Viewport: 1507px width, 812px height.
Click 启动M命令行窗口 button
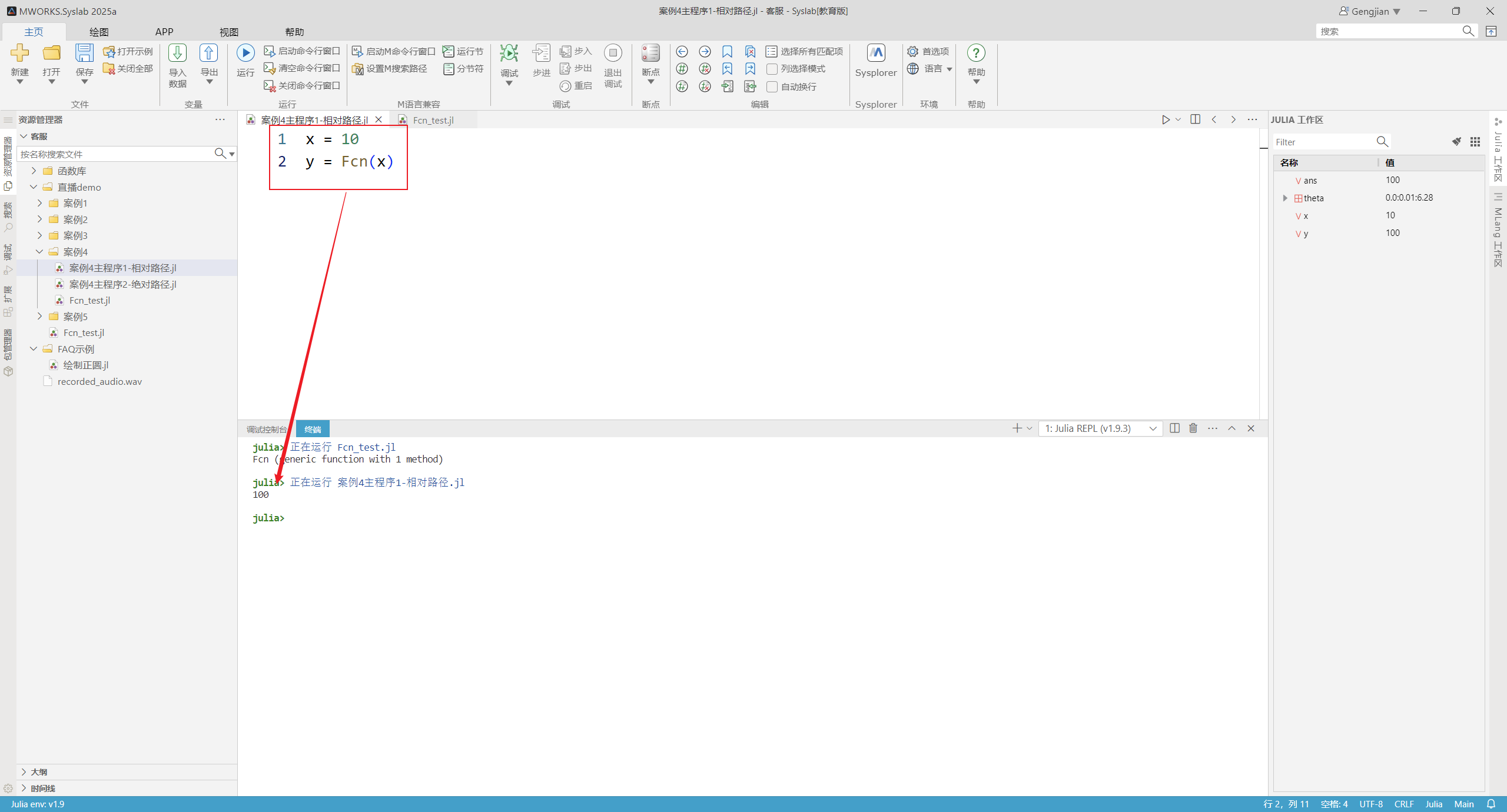tap(393, 51)
